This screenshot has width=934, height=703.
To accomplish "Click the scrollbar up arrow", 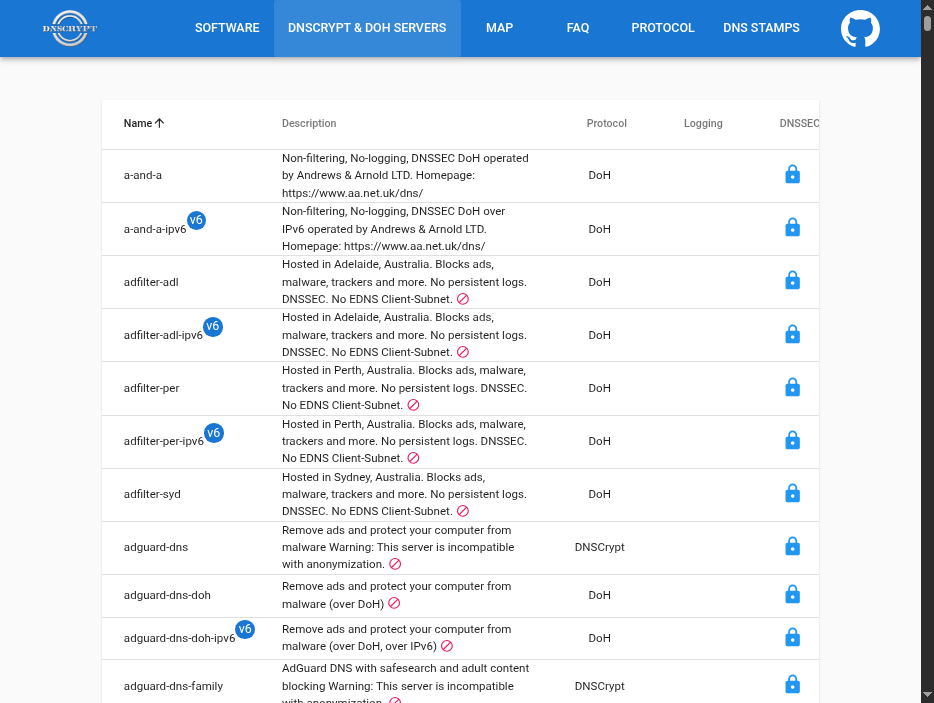I will tap(927, 6).
